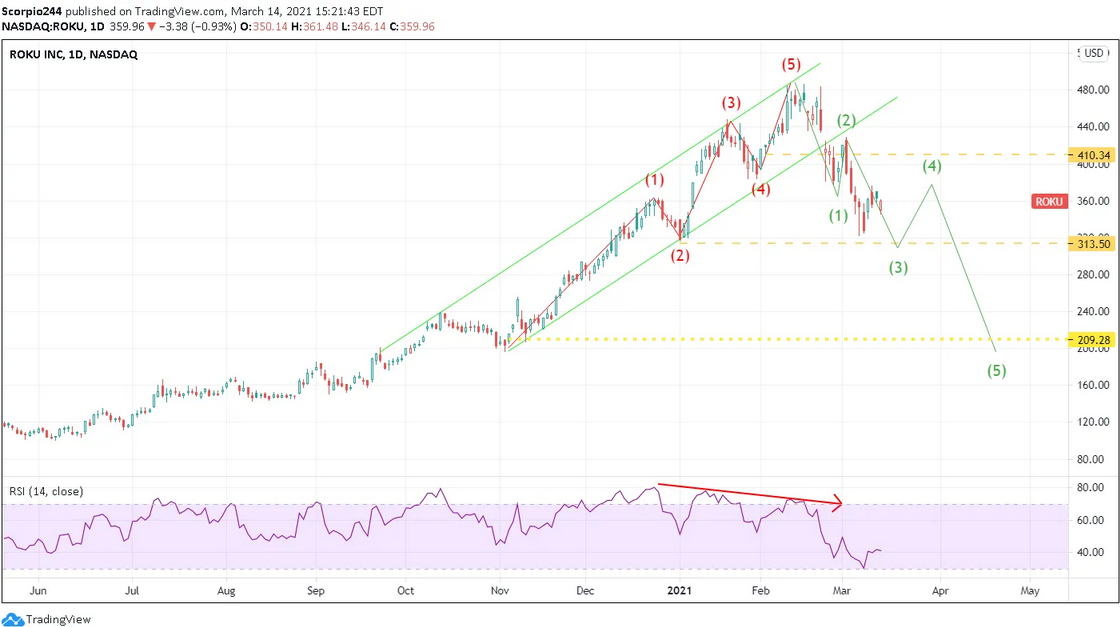Click the 120.00 price axis value
The image size is (1120, 627).
[x=1094, y=422]
